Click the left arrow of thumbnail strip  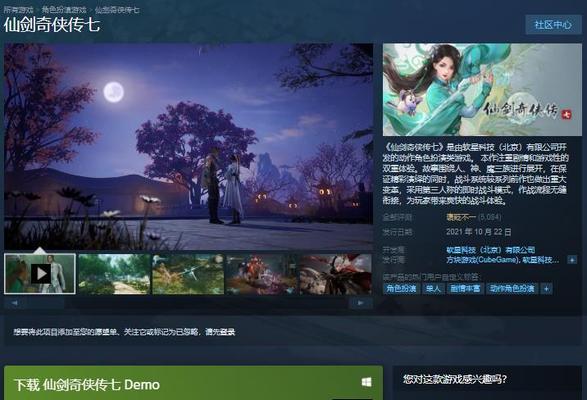15,303
